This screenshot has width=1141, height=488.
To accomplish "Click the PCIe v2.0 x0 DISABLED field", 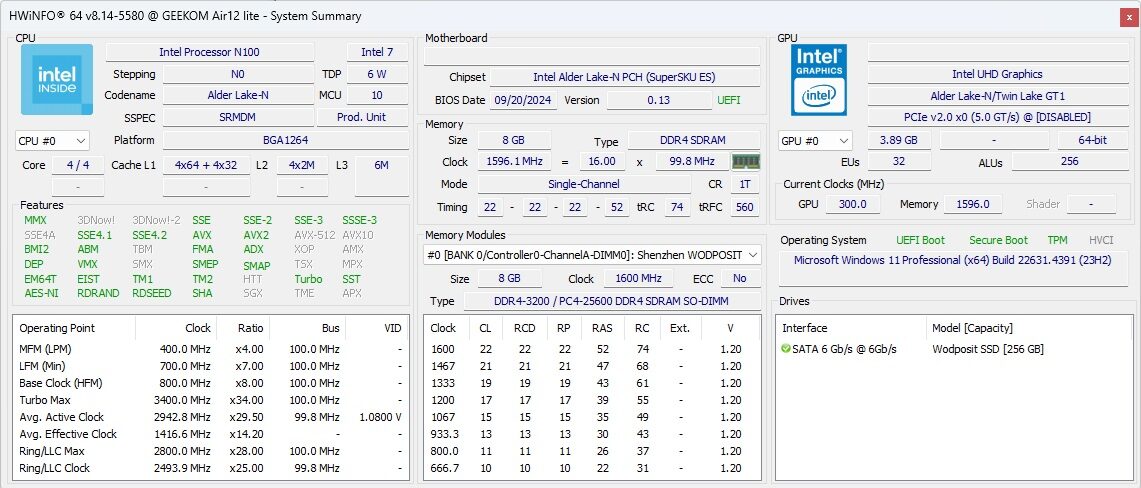I will 997,117.
